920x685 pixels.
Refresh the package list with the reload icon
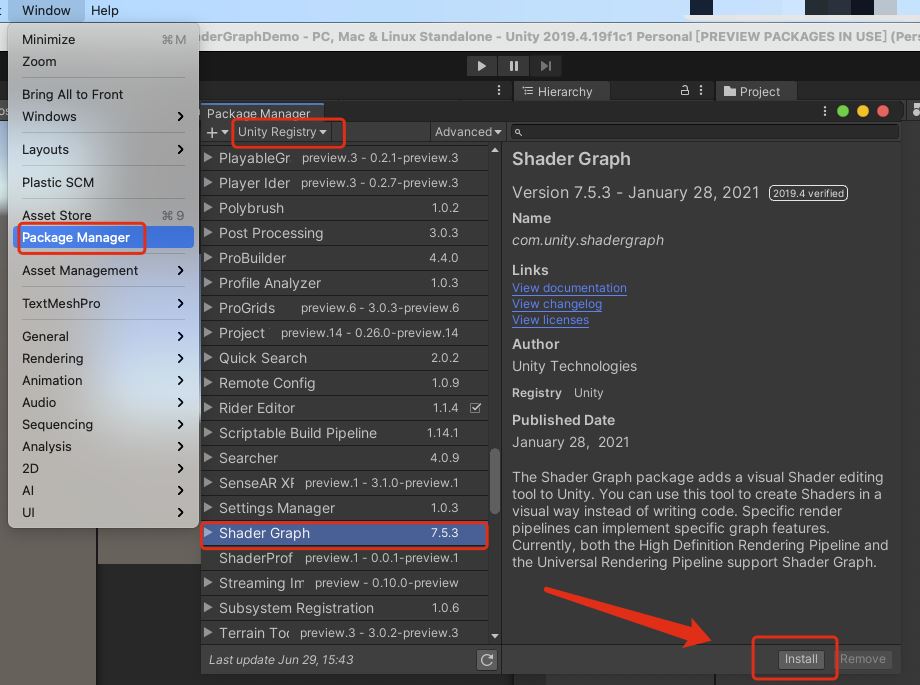tap(487, 660)
